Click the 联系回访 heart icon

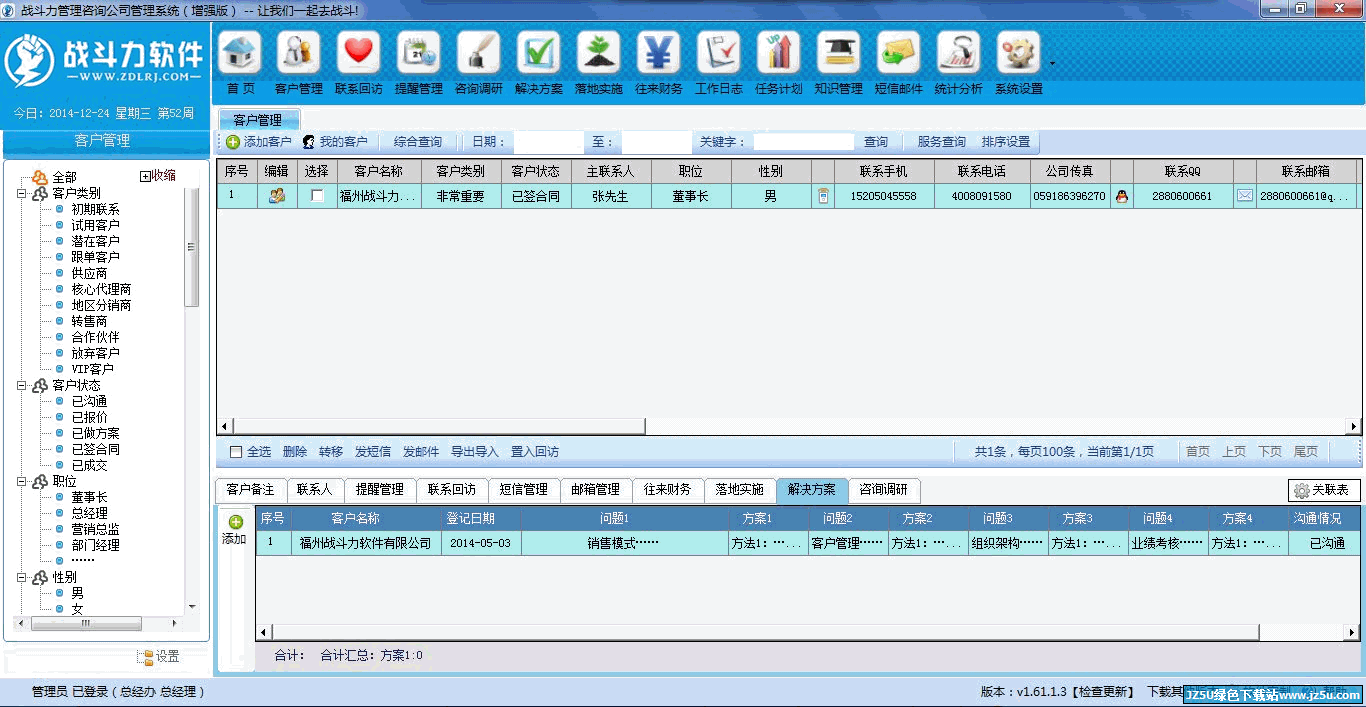point(358,54)
